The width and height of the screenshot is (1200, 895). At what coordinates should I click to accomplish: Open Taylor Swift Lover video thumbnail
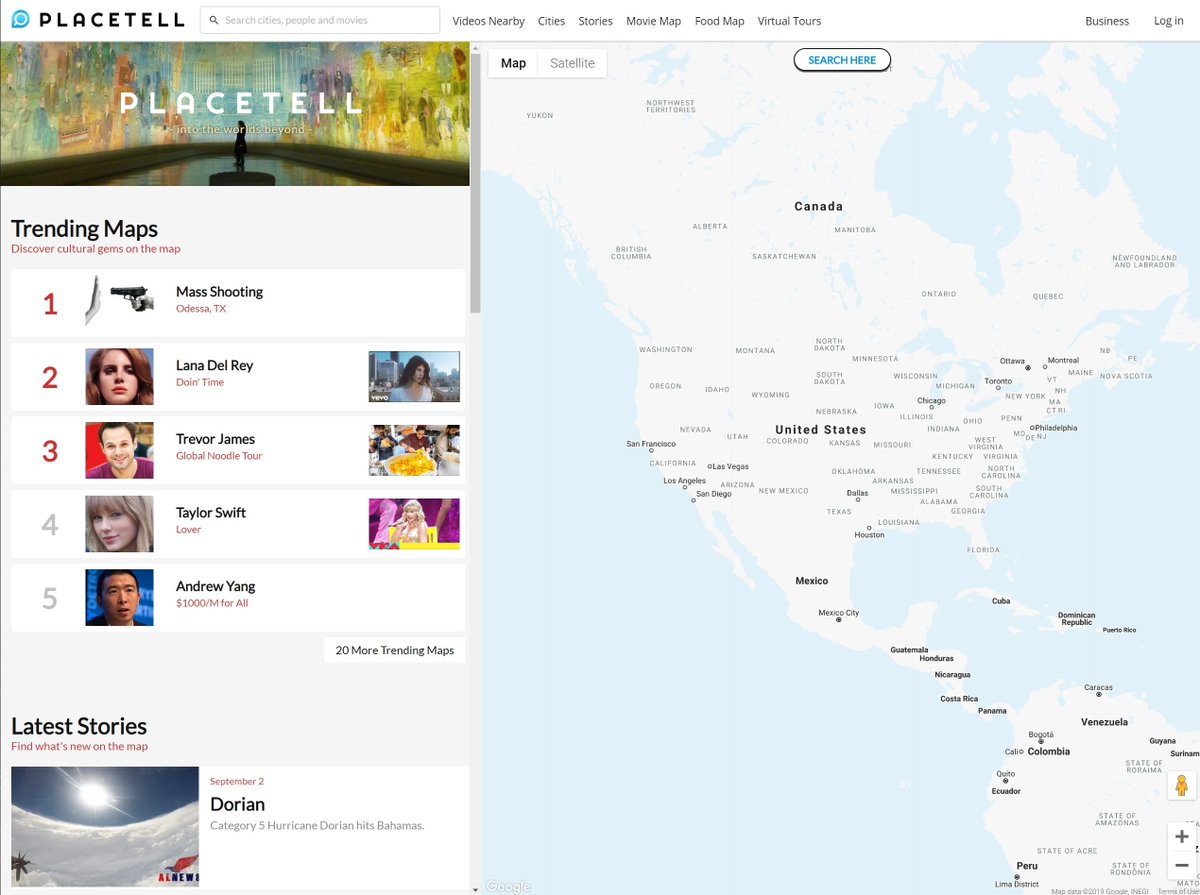pos(414,524)
